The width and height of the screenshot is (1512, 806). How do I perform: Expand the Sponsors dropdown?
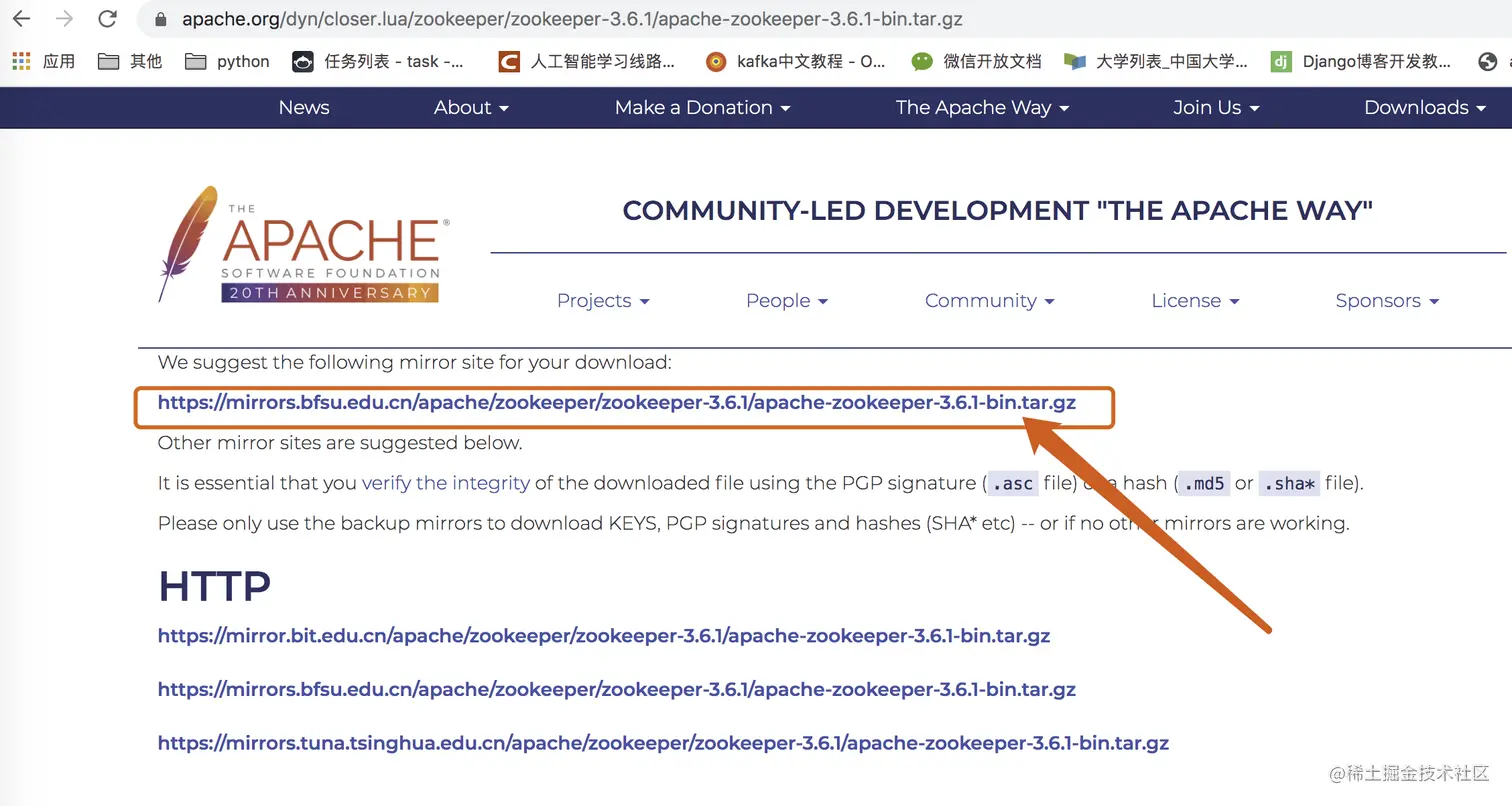click(x=1387, y=300)
